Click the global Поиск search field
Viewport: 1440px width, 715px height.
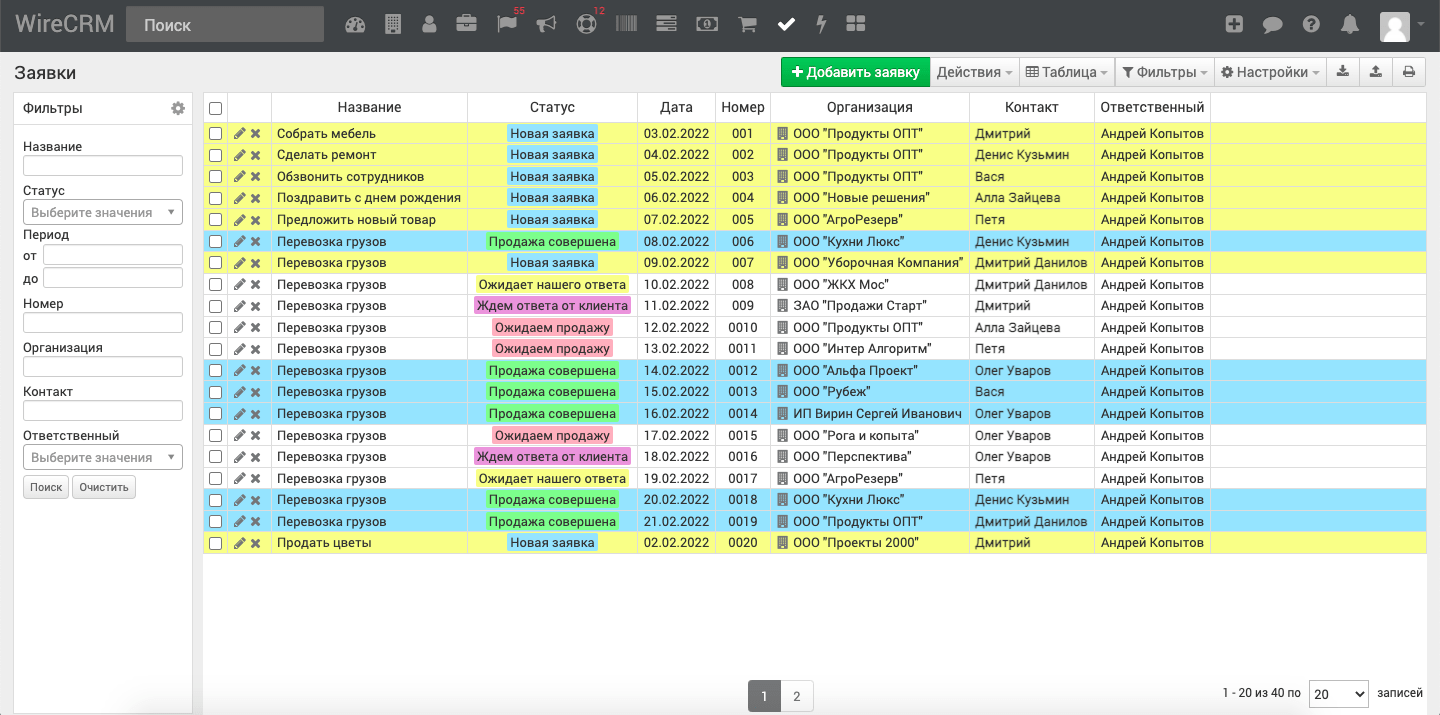225,25
